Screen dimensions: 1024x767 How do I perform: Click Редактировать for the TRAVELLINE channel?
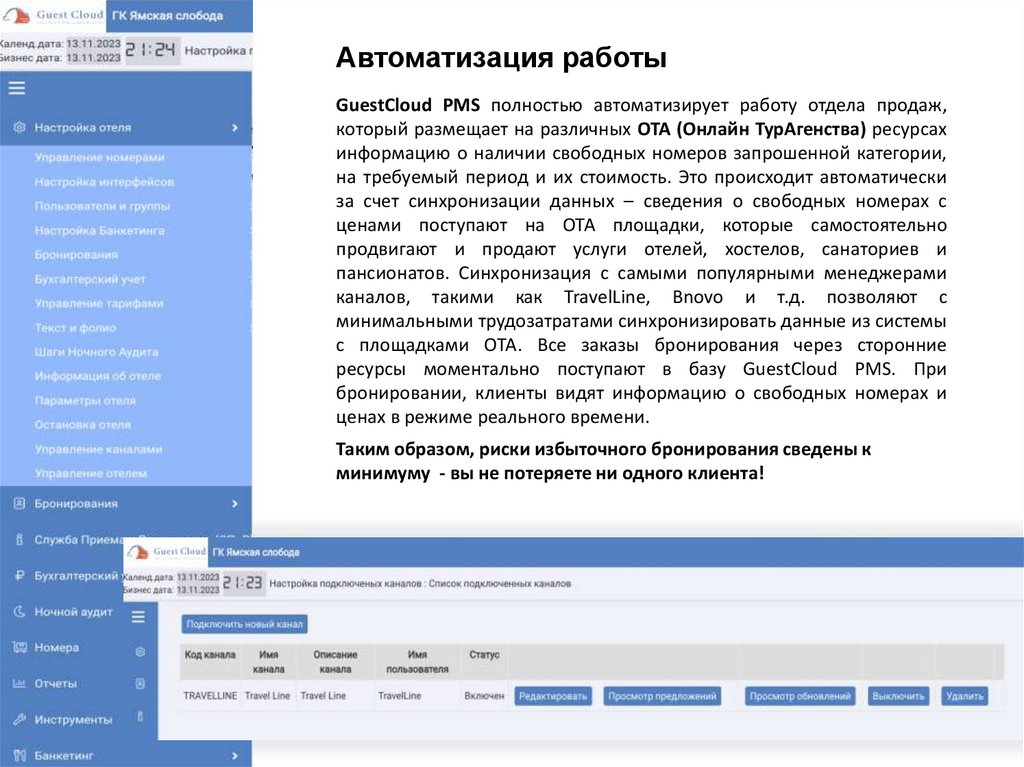tap(553, 696)
